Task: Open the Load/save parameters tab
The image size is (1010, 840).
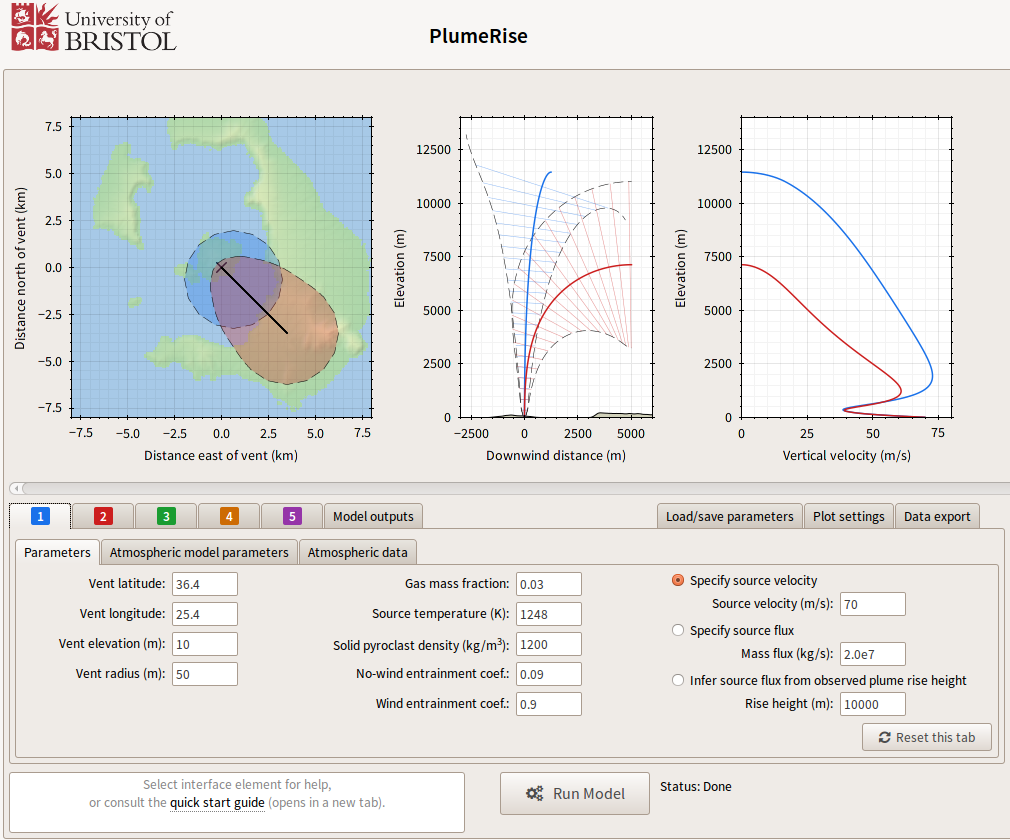Action: [729, 516]
